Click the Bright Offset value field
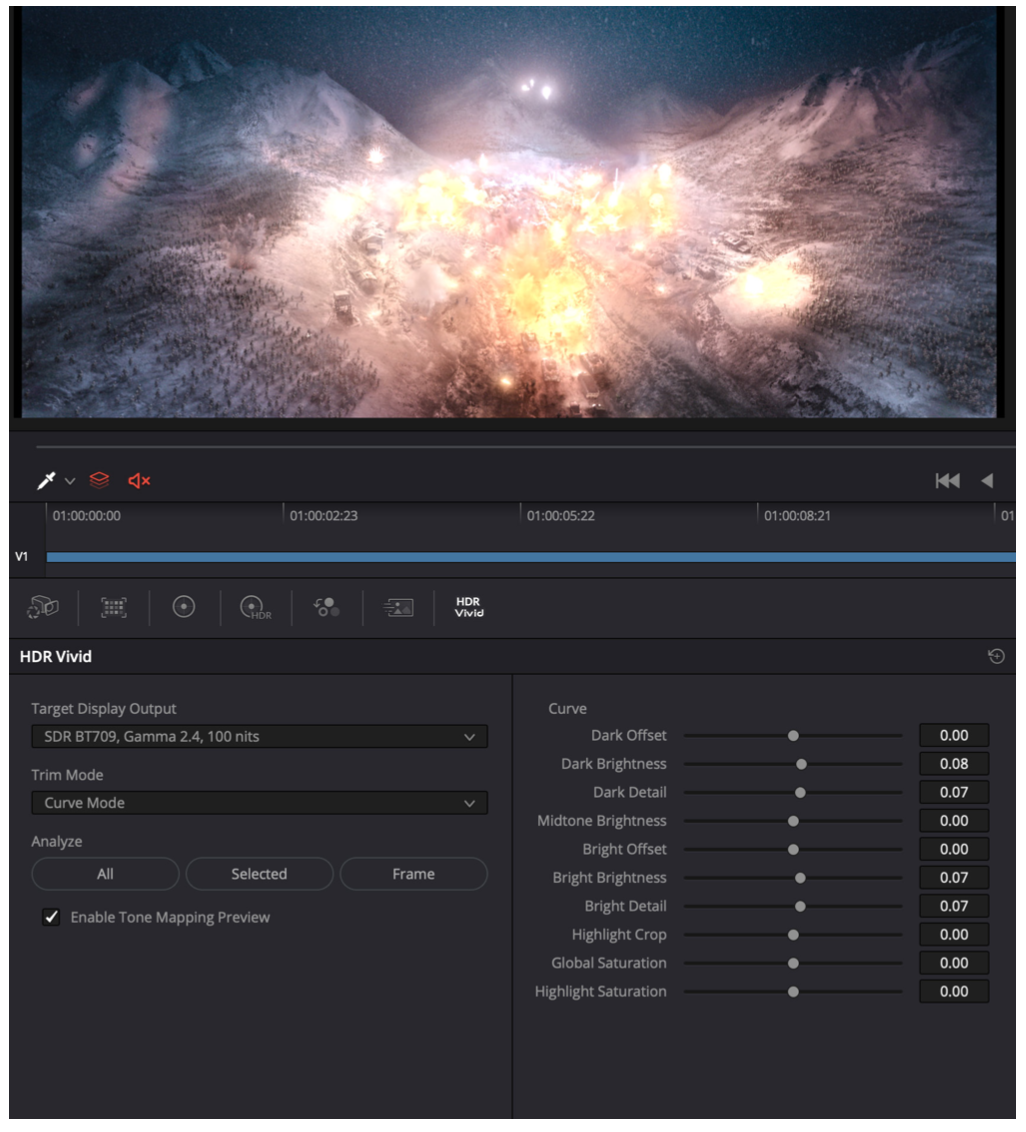Viewport: 1026px width, 1132px height. (954, 850)
